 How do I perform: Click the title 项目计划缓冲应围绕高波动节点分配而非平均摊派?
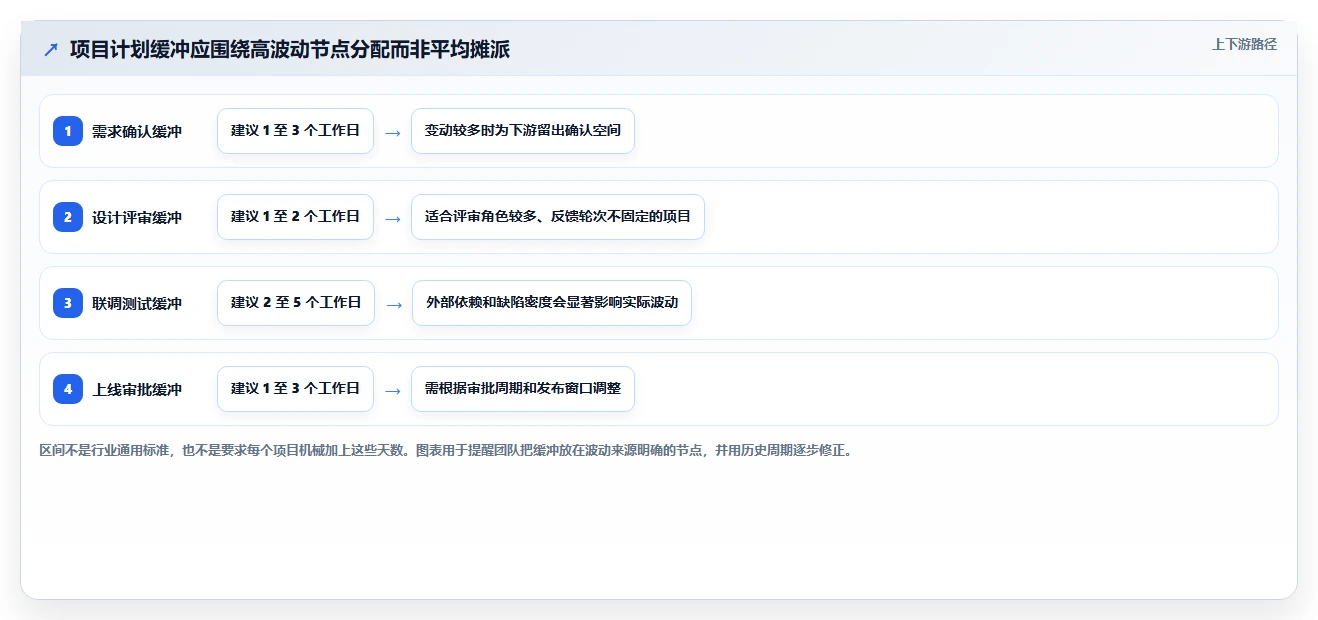pyautogui.click(x=290, y=49)
